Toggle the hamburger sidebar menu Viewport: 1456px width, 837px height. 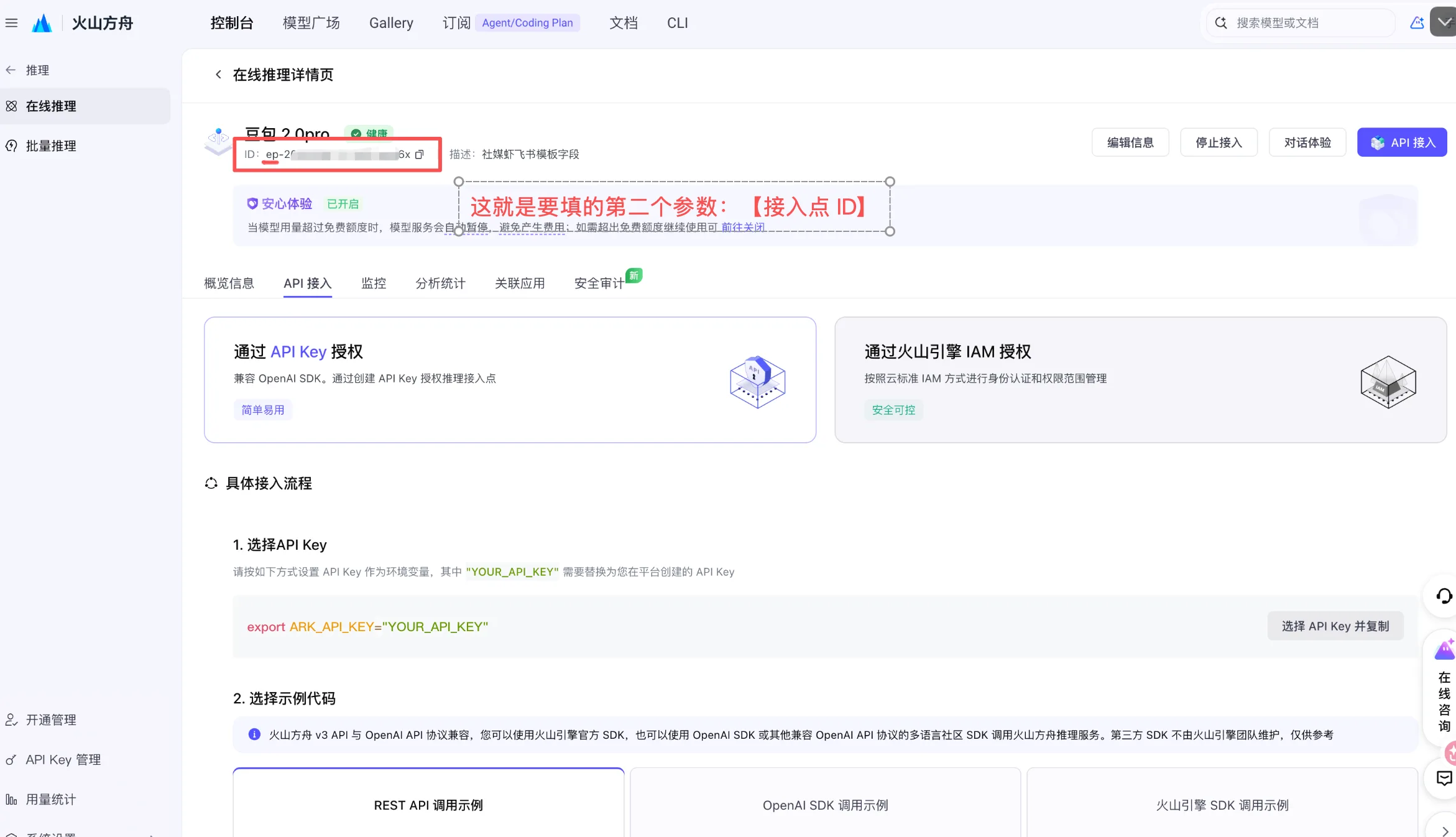(x=11, y=23)
